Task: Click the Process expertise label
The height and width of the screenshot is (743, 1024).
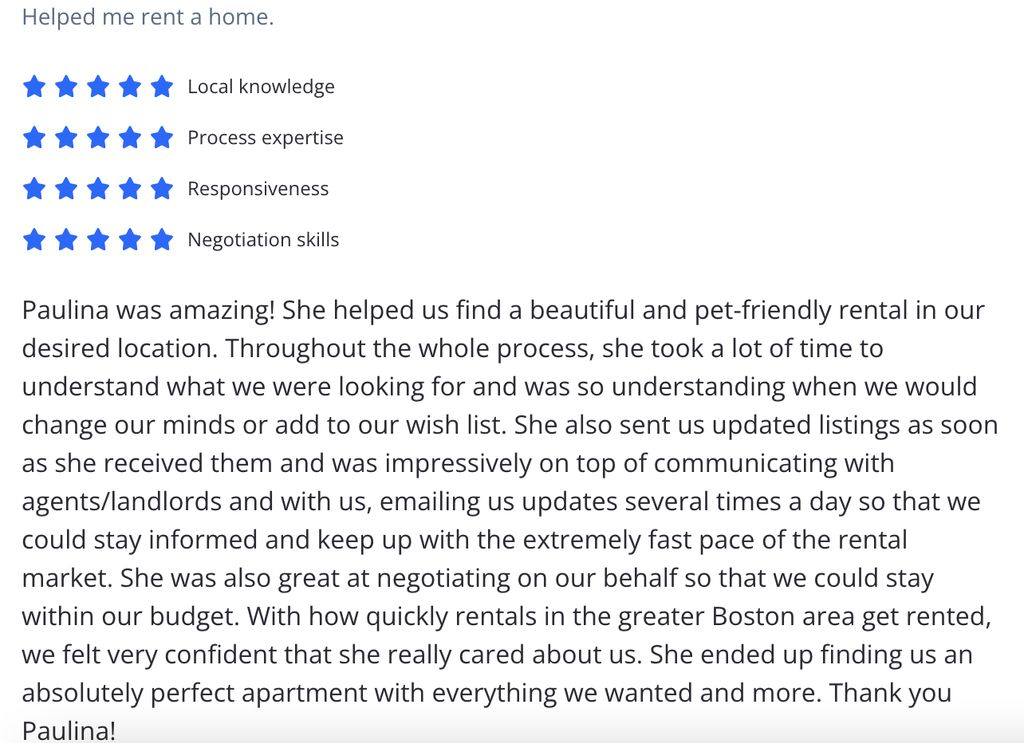Action: tap(265, 138)
